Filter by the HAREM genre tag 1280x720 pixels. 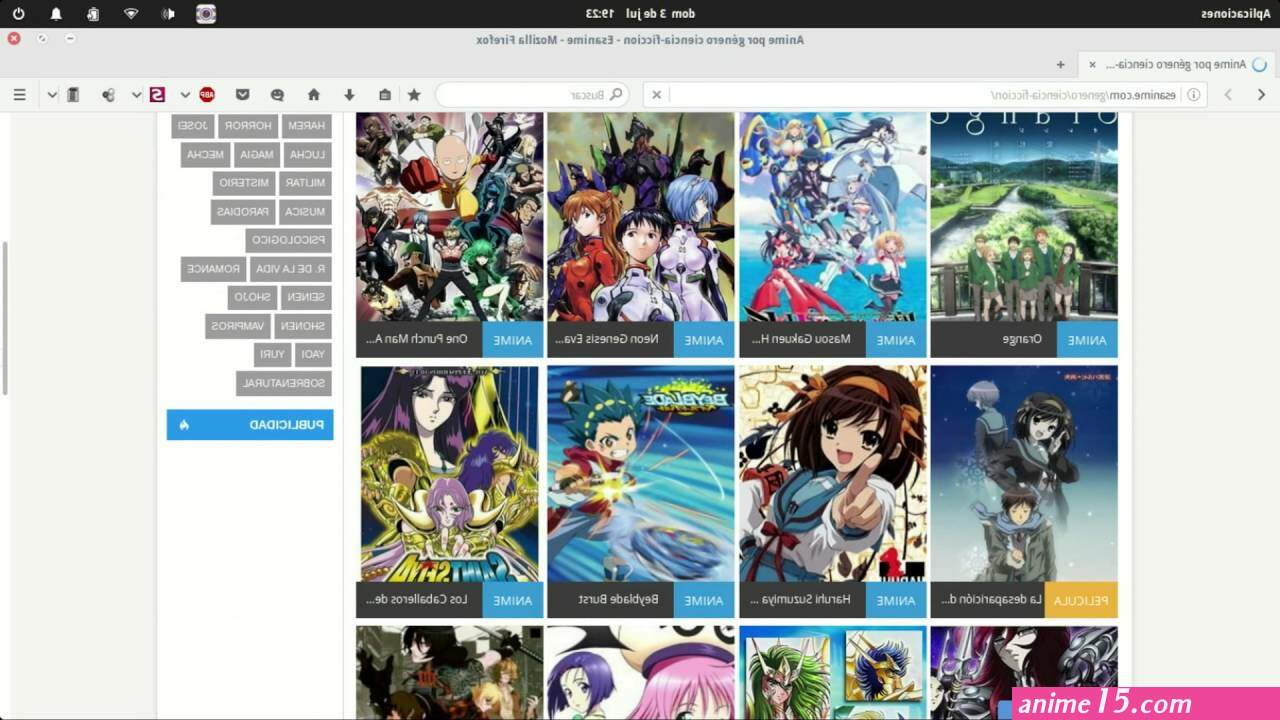pyautogui.click(x=306, y=126)
